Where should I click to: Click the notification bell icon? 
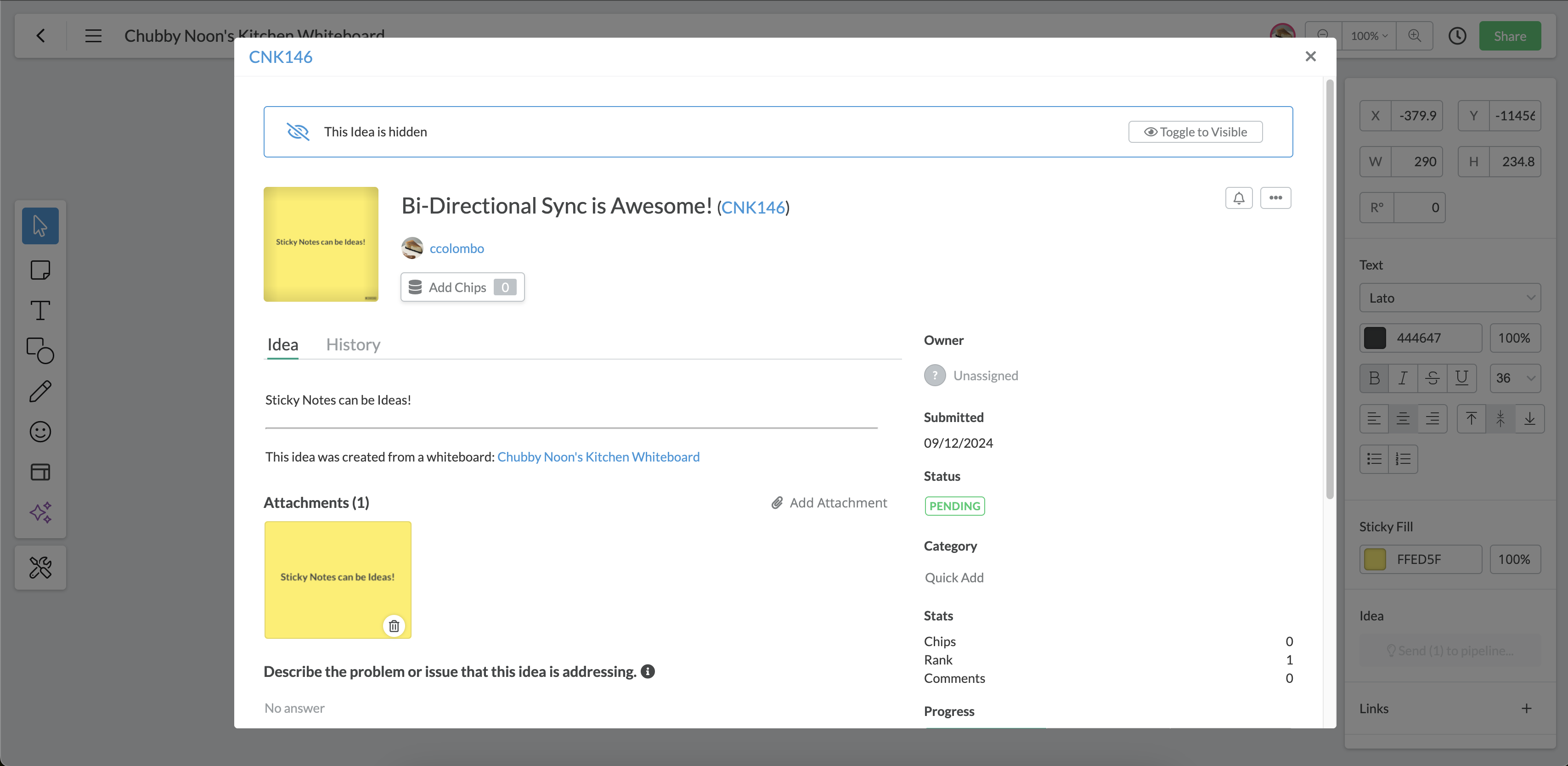click(x=1239, y=198)
